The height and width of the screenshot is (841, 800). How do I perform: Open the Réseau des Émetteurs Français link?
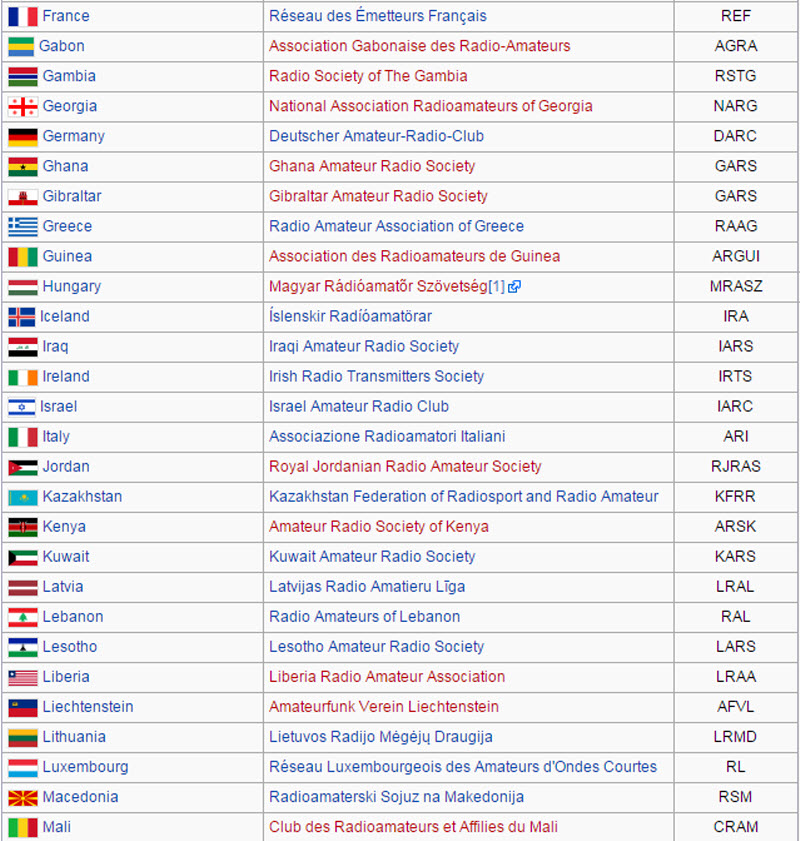(x=378, y=16)
